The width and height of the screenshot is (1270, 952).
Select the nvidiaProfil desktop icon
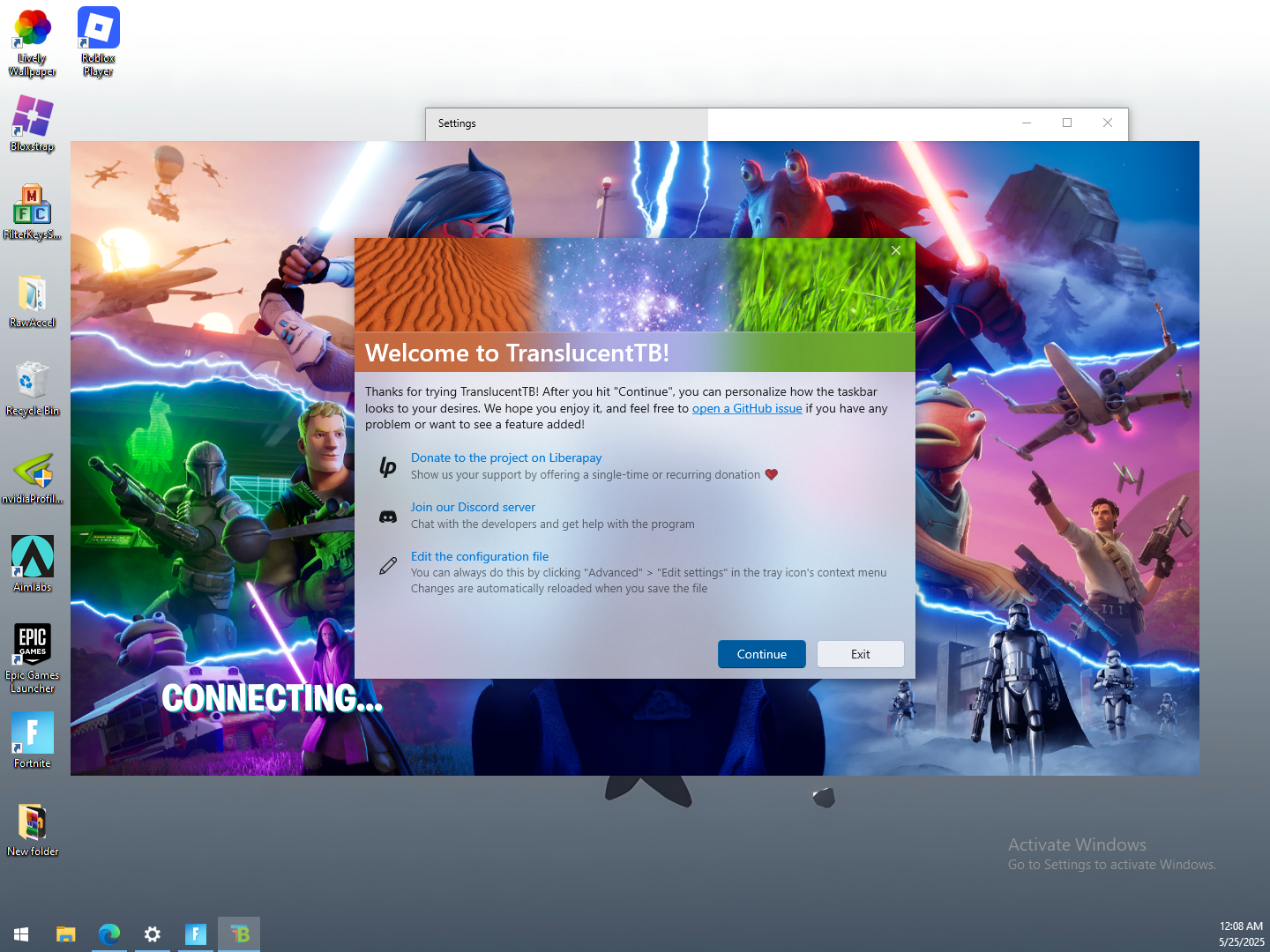point(33,476)
